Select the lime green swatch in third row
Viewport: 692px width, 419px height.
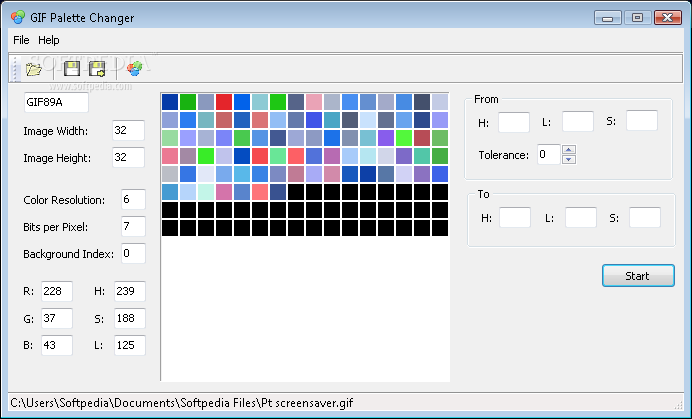pyautogui.click(x=404, y=138)
